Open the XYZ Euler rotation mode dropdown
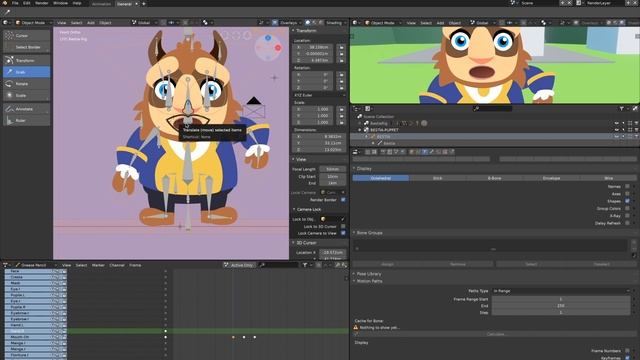The height and width of the screenshot is (360, 640). point(319,95)
